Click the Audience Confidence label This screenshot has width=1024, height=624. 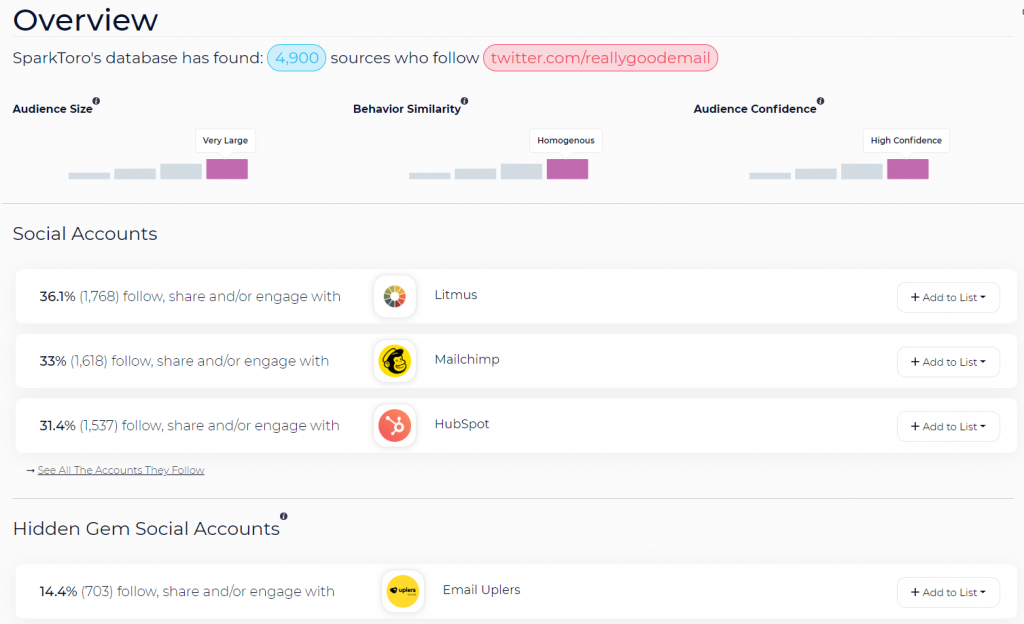(755, 109)
